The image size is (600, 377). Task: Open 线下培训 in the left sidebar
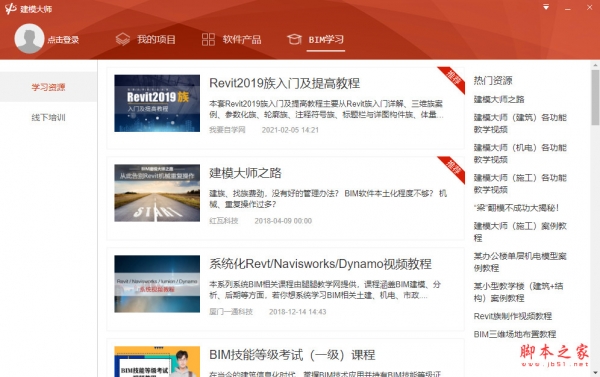pos(48,117)
